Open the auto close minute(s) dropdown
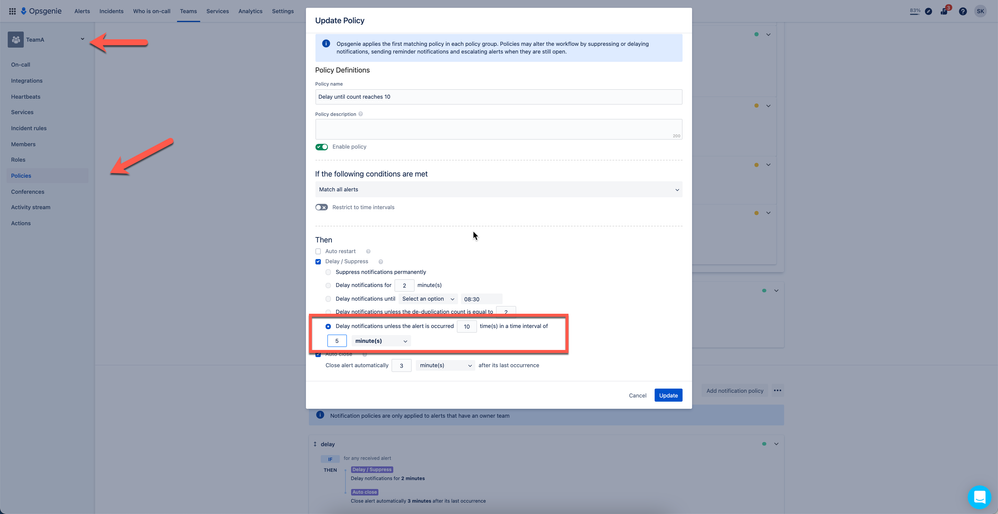 (446, 366)
